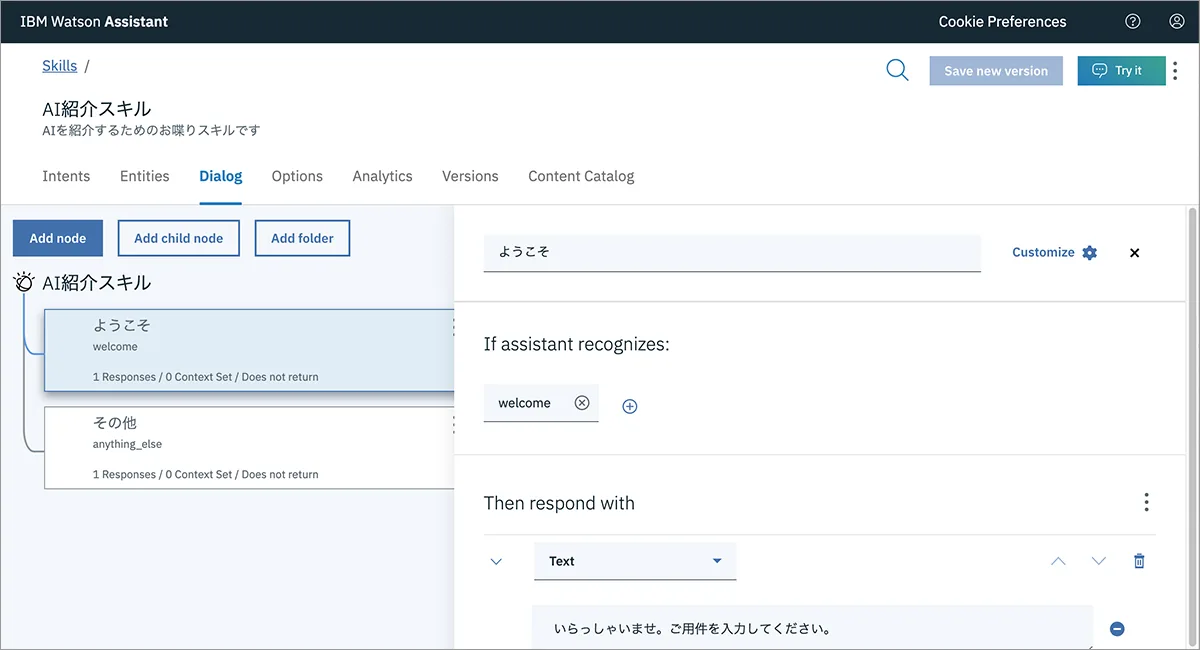Click the Try it button
This screenshot has height=650, width=1200.
point(1121,71)
